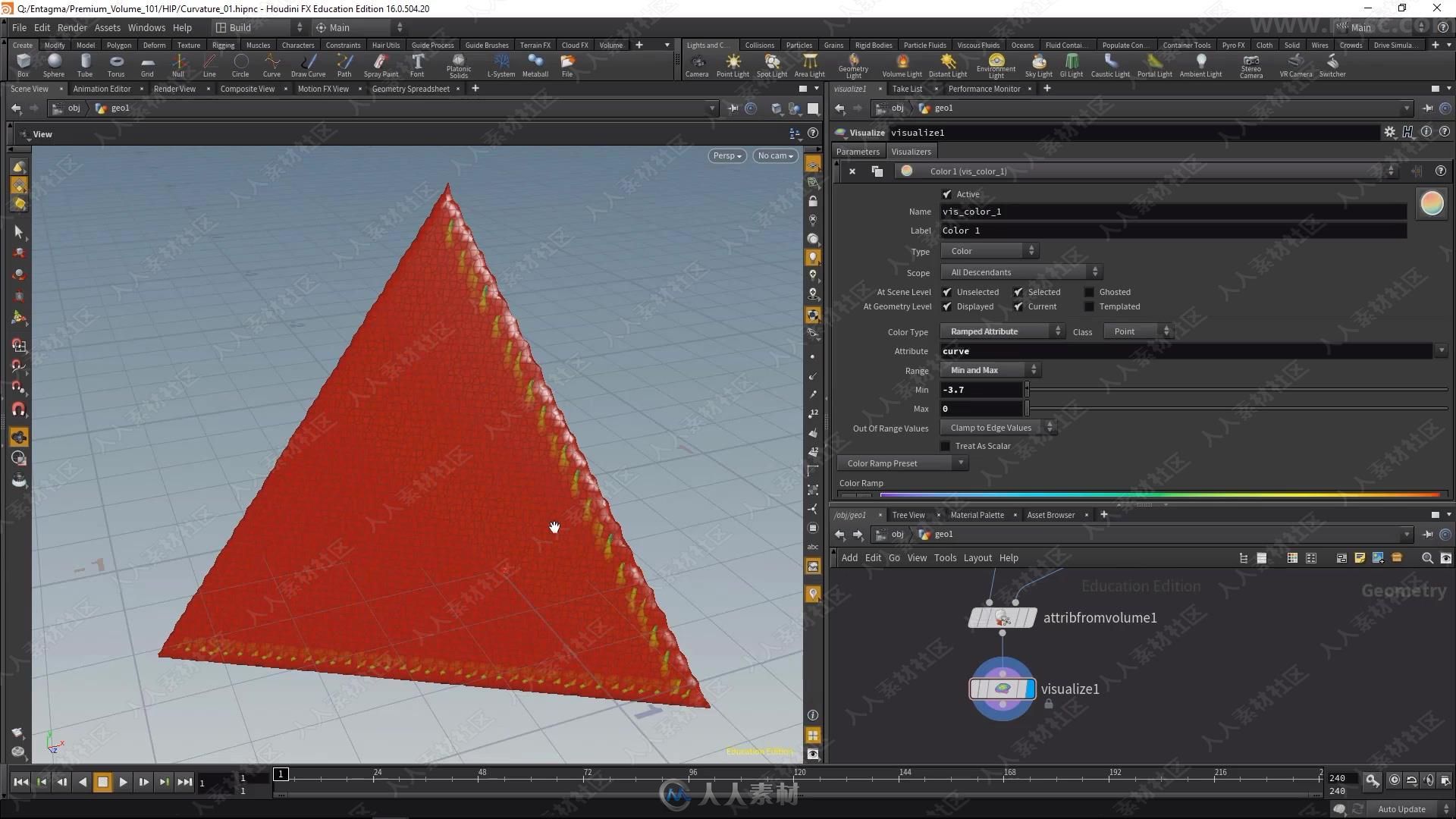Toggle the Displayed checkbox
Screen dimensions: 1456x819
pos(946,306)
